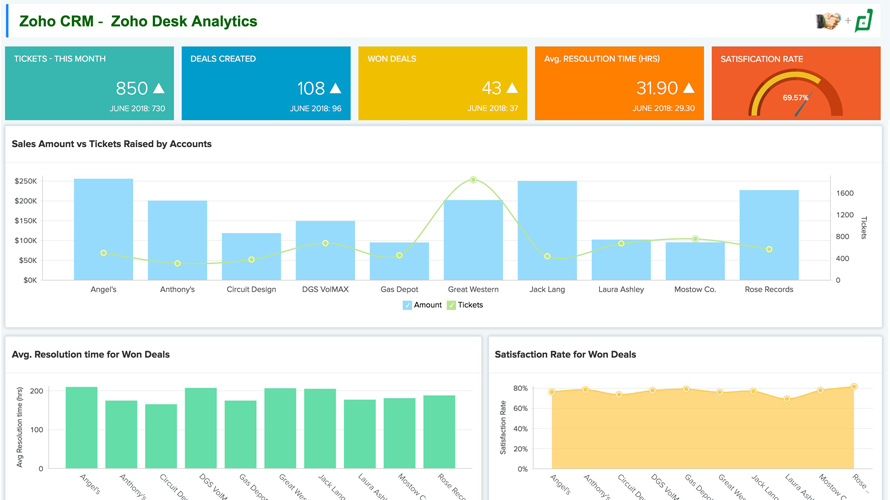
Task: Click the up arrow beside 31.90 resolution time
Action: pyautogui.click(x=688, y=89)
